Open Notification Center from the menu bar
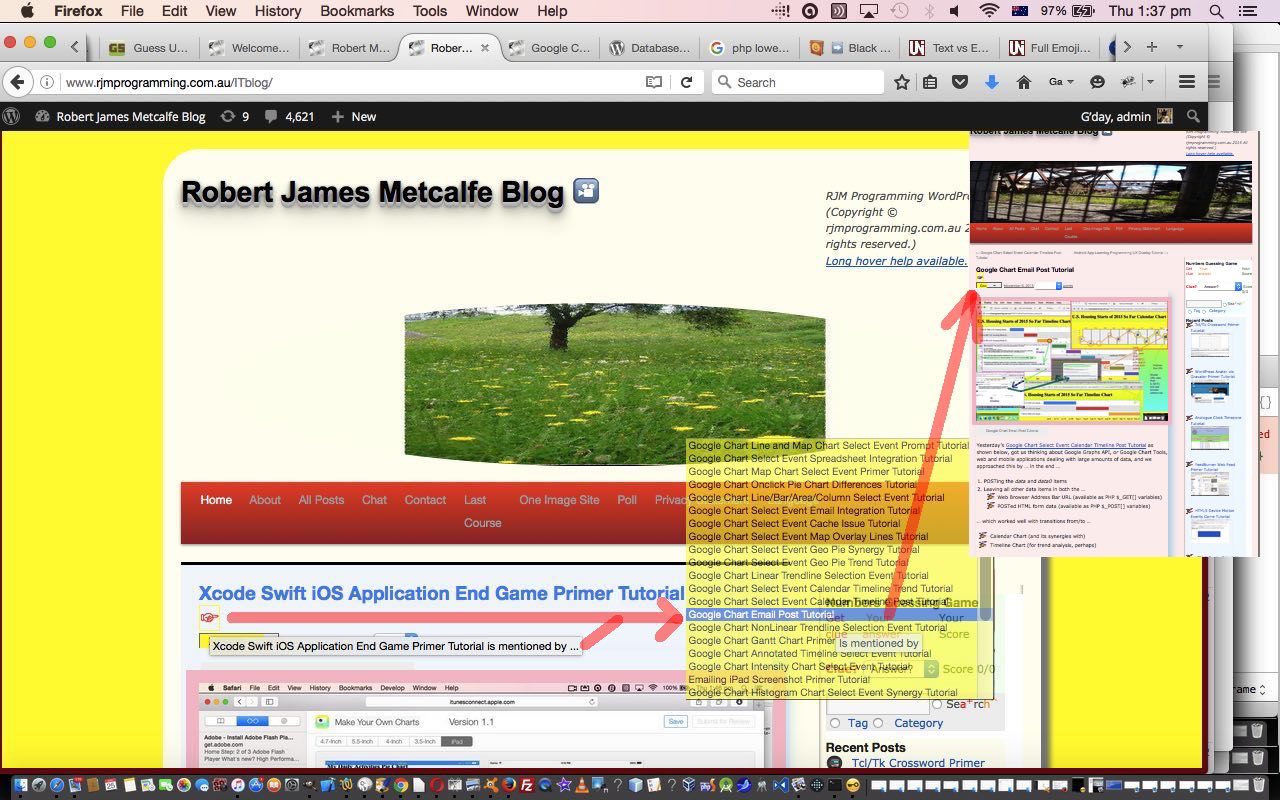This screenshot has width=1280, height=800. [x=1247, y=11]
